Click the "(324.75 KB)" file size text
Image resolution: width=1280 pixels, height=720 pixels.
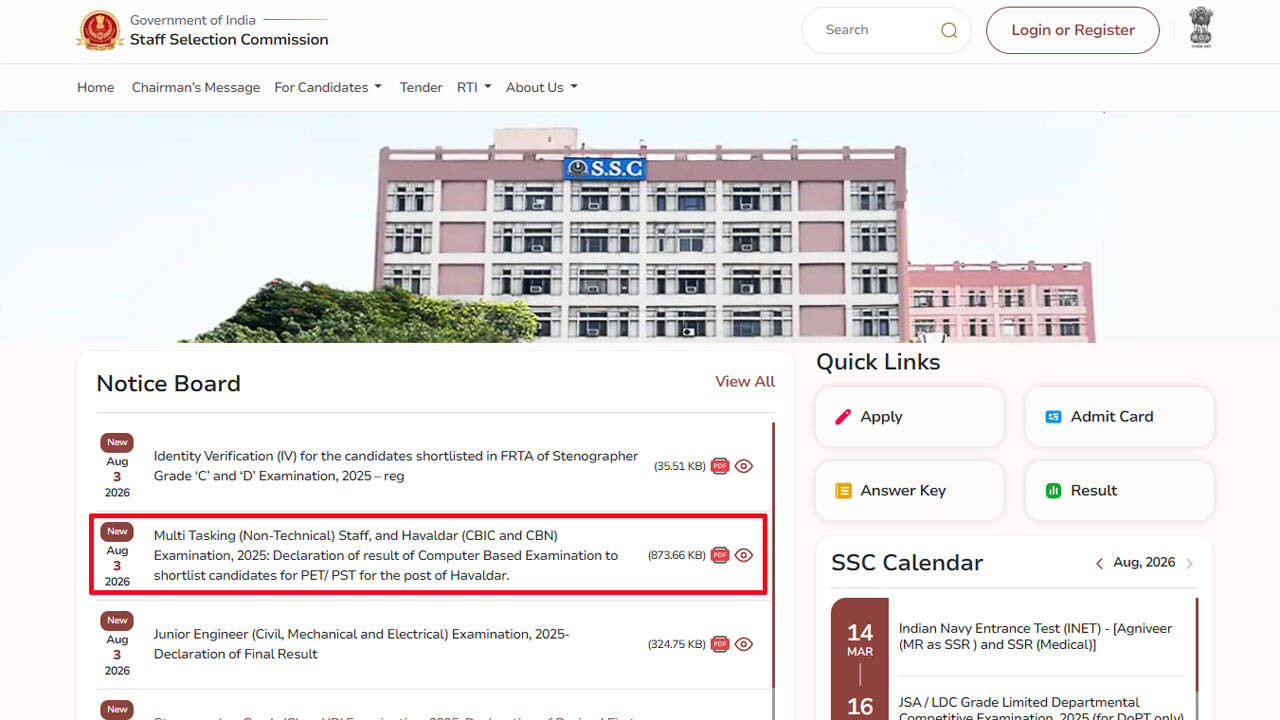[677, 644]
